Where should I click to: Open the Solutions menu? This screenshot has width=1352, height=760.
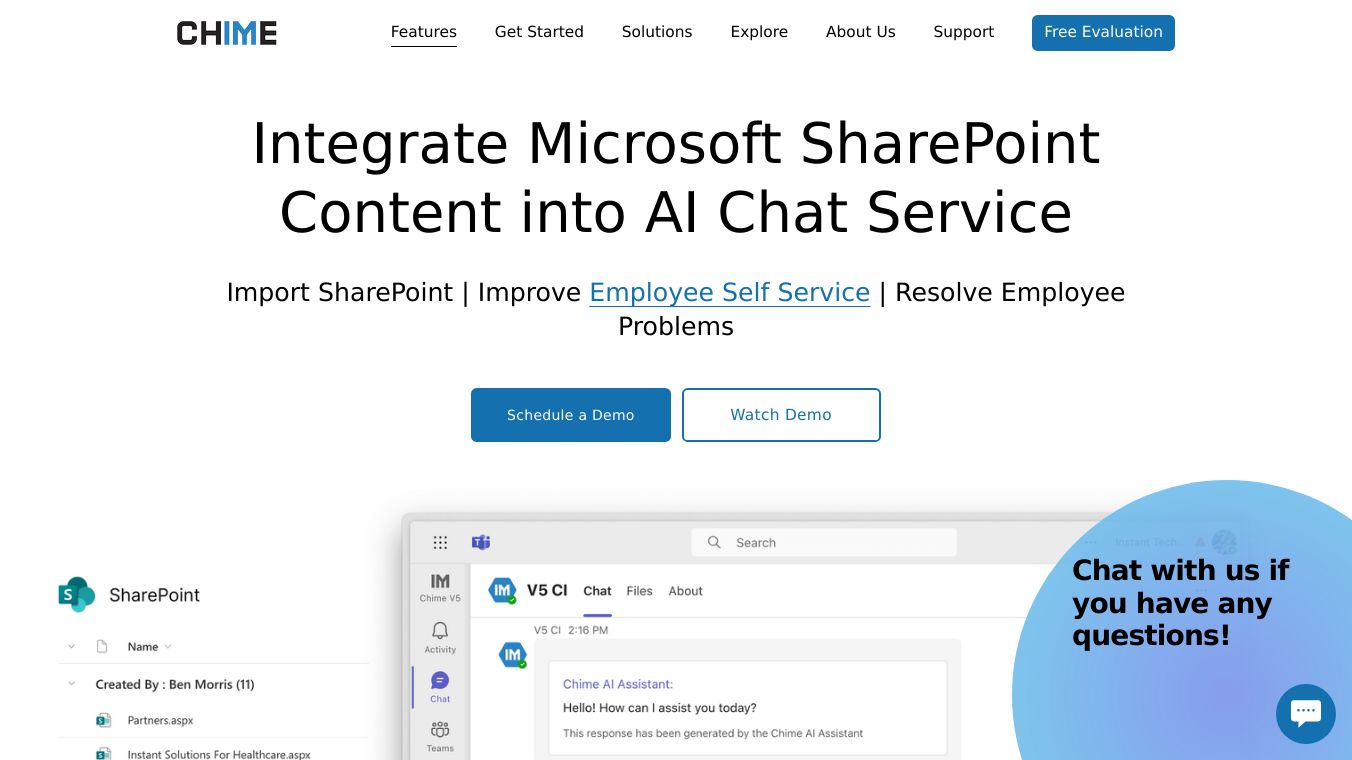click(x=657, y=32)
